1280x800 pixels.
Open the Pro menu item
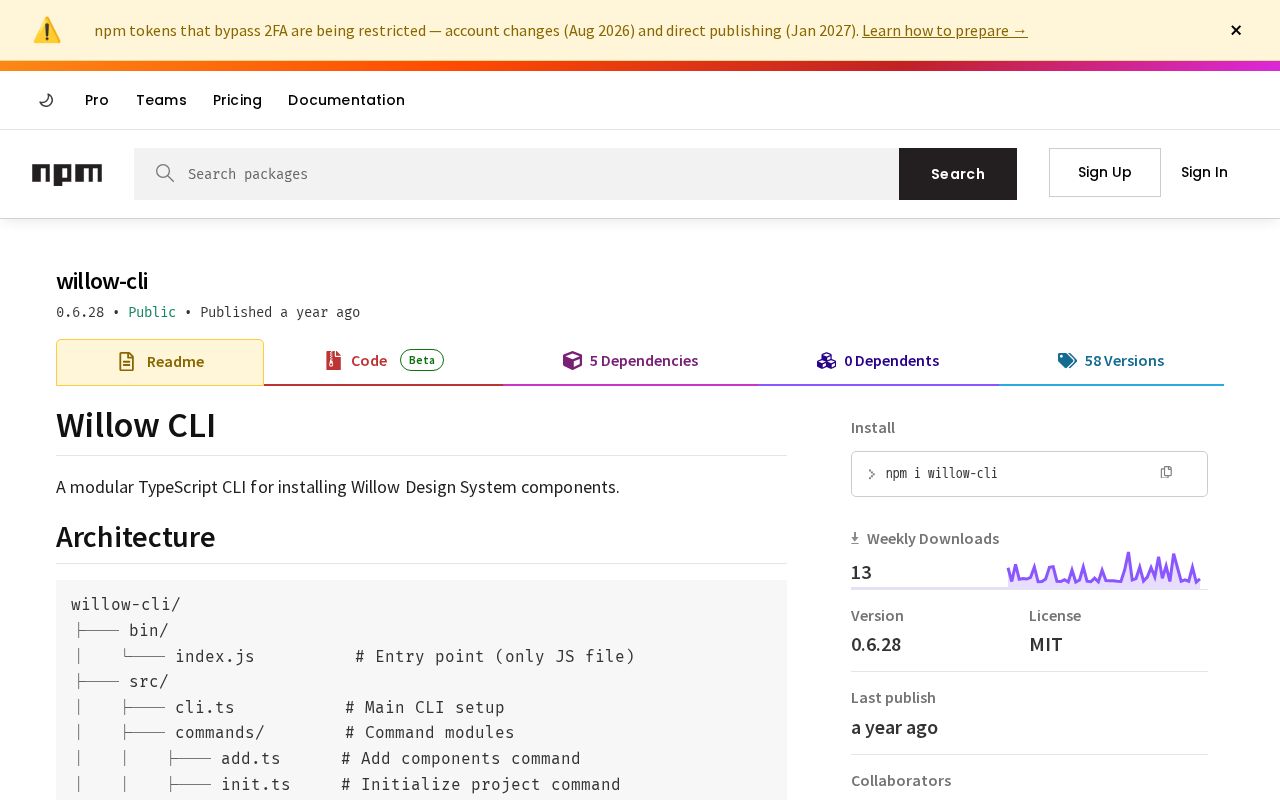[97, 100]
